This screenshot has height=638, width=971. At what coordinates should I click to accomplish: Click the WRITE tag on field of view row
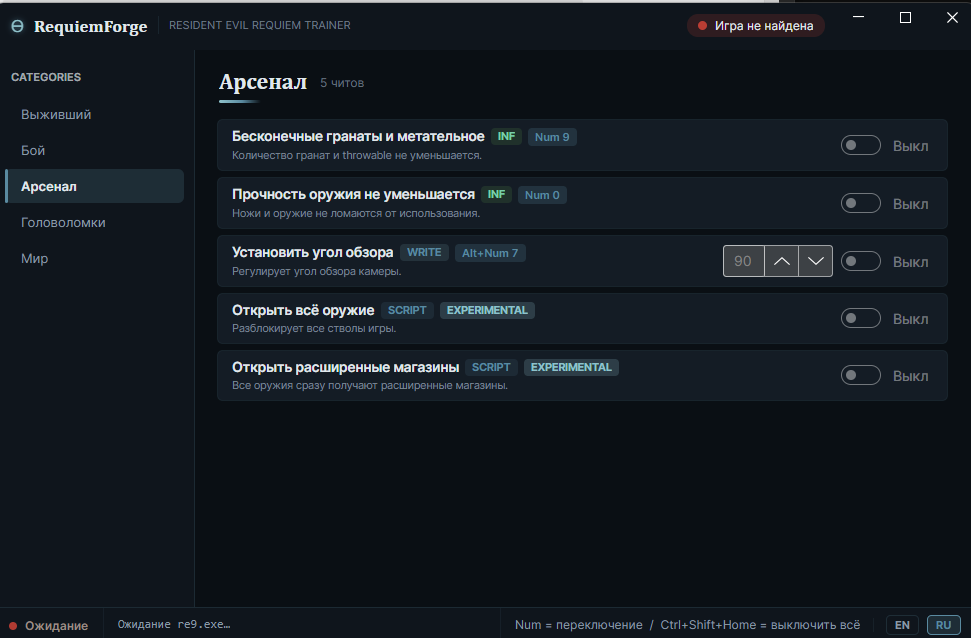424,252
